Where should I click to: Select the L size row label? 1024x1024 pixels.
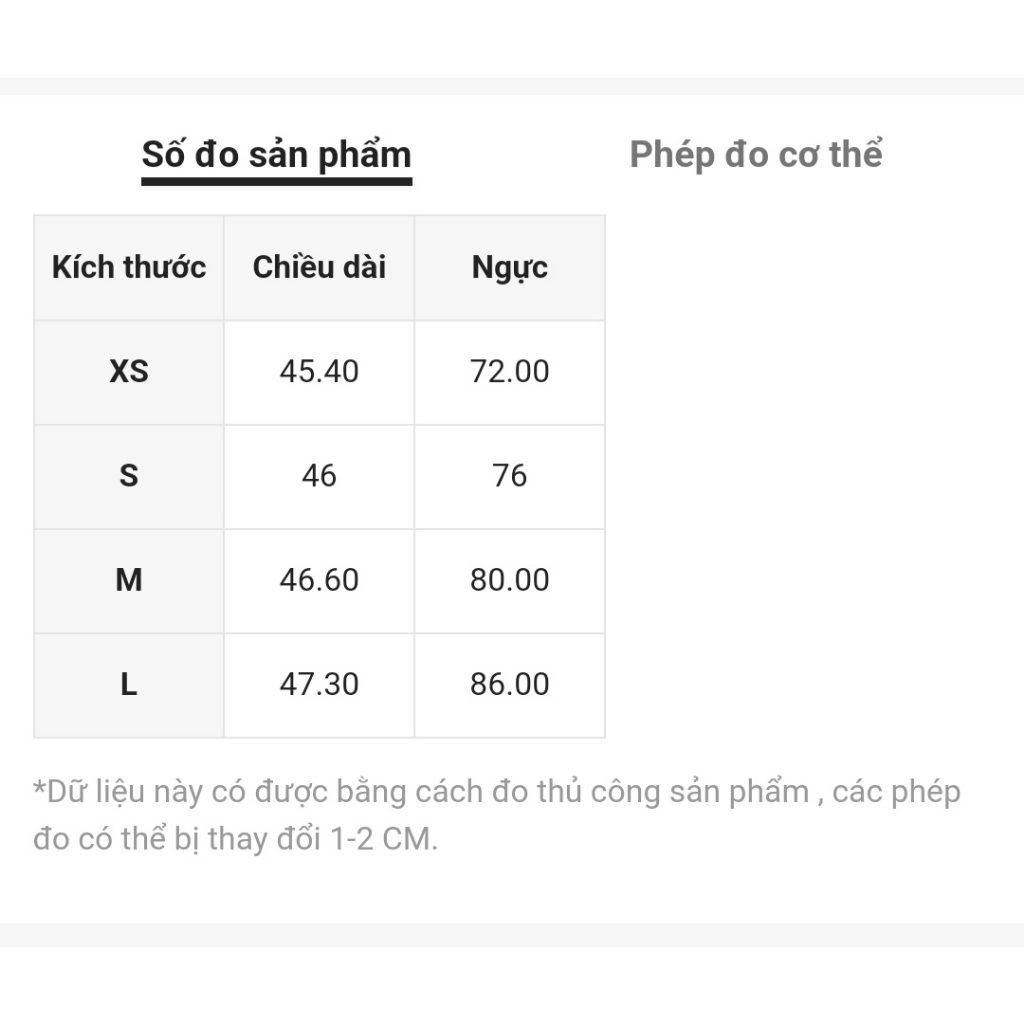pyautogui.click(x=129, y=684)
